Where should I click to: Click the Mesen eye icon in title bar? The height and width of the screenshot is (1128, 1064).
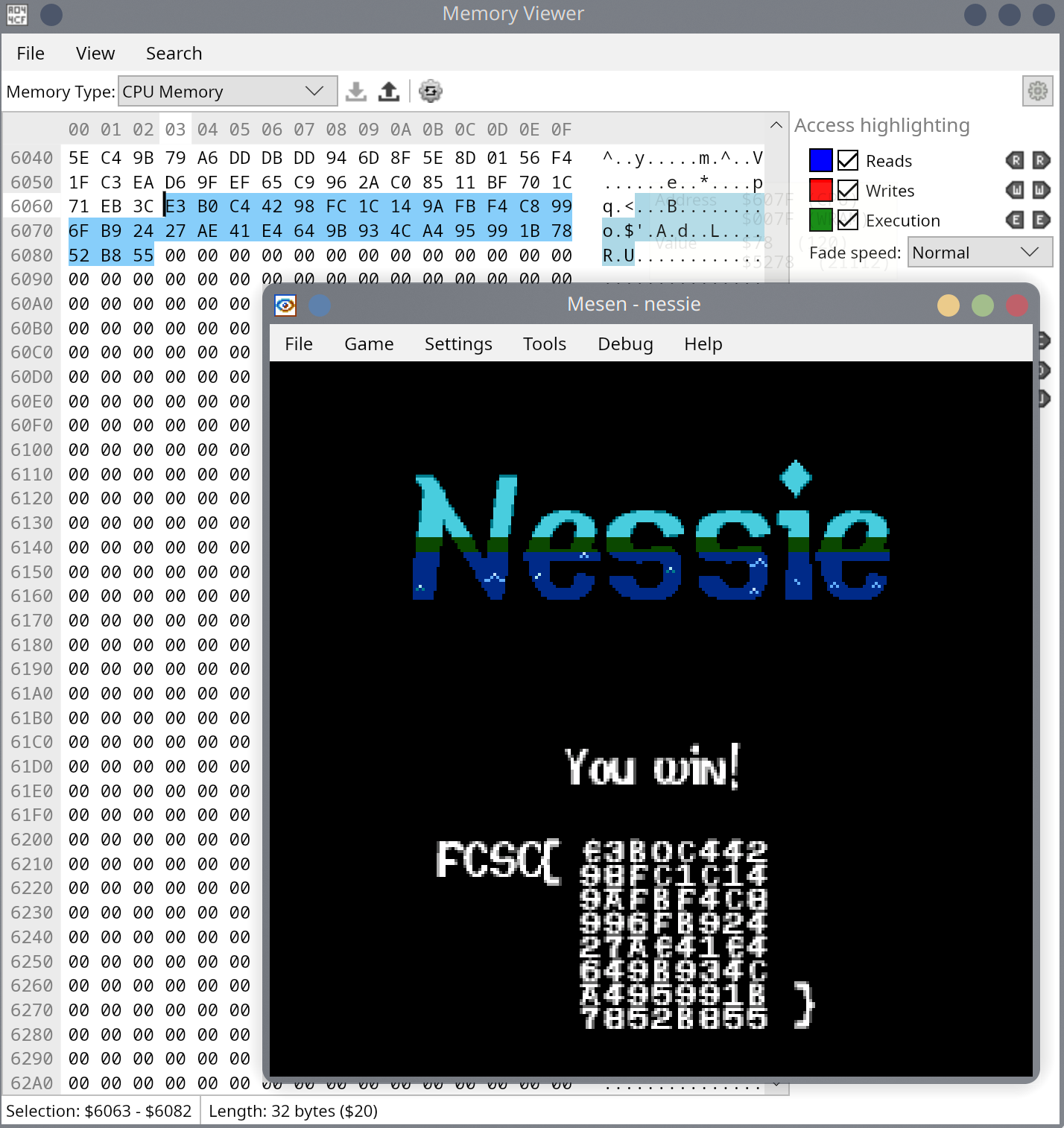click(285, 305)
